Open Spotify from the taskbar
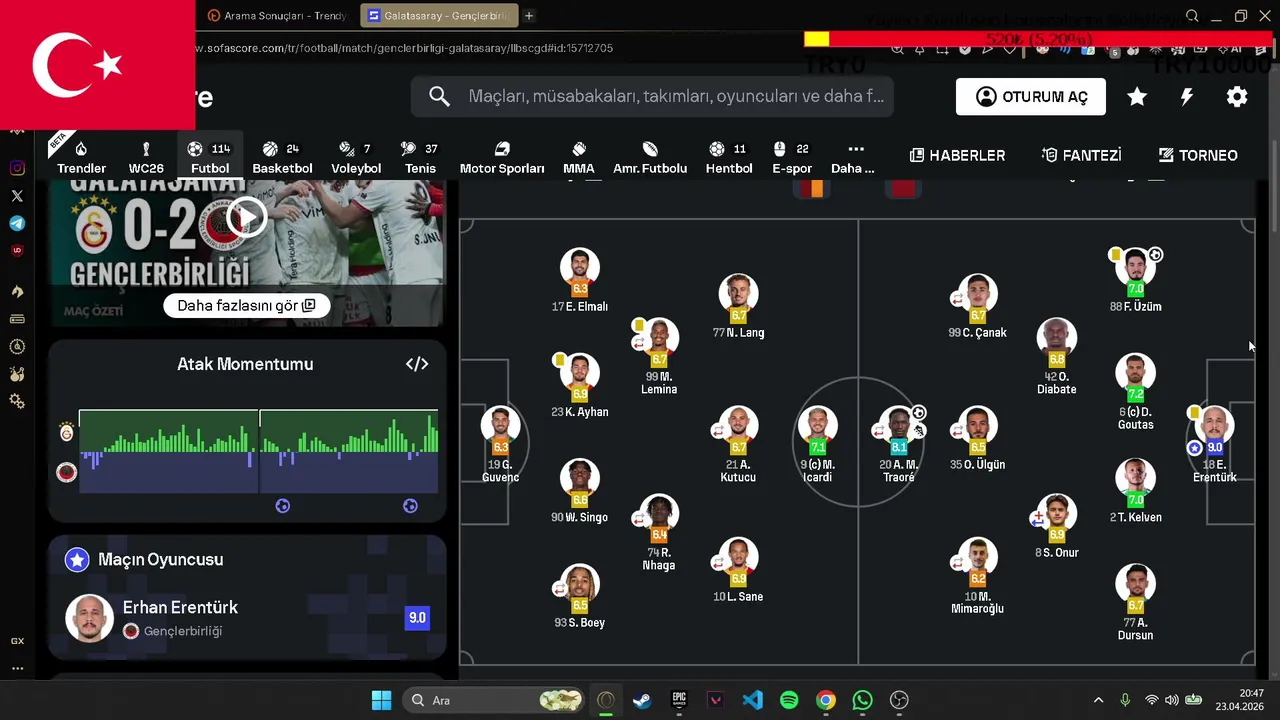 click(x=789, y=700)
